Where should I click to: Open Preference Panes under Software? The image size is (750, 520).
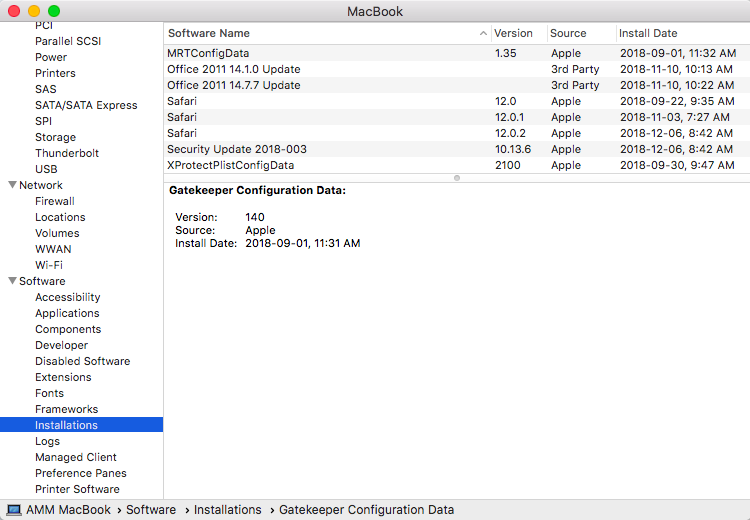[81, 474]
